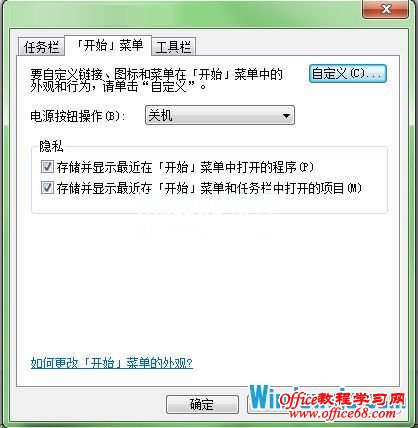Click the dialog's green title bar

pos(180,13)
